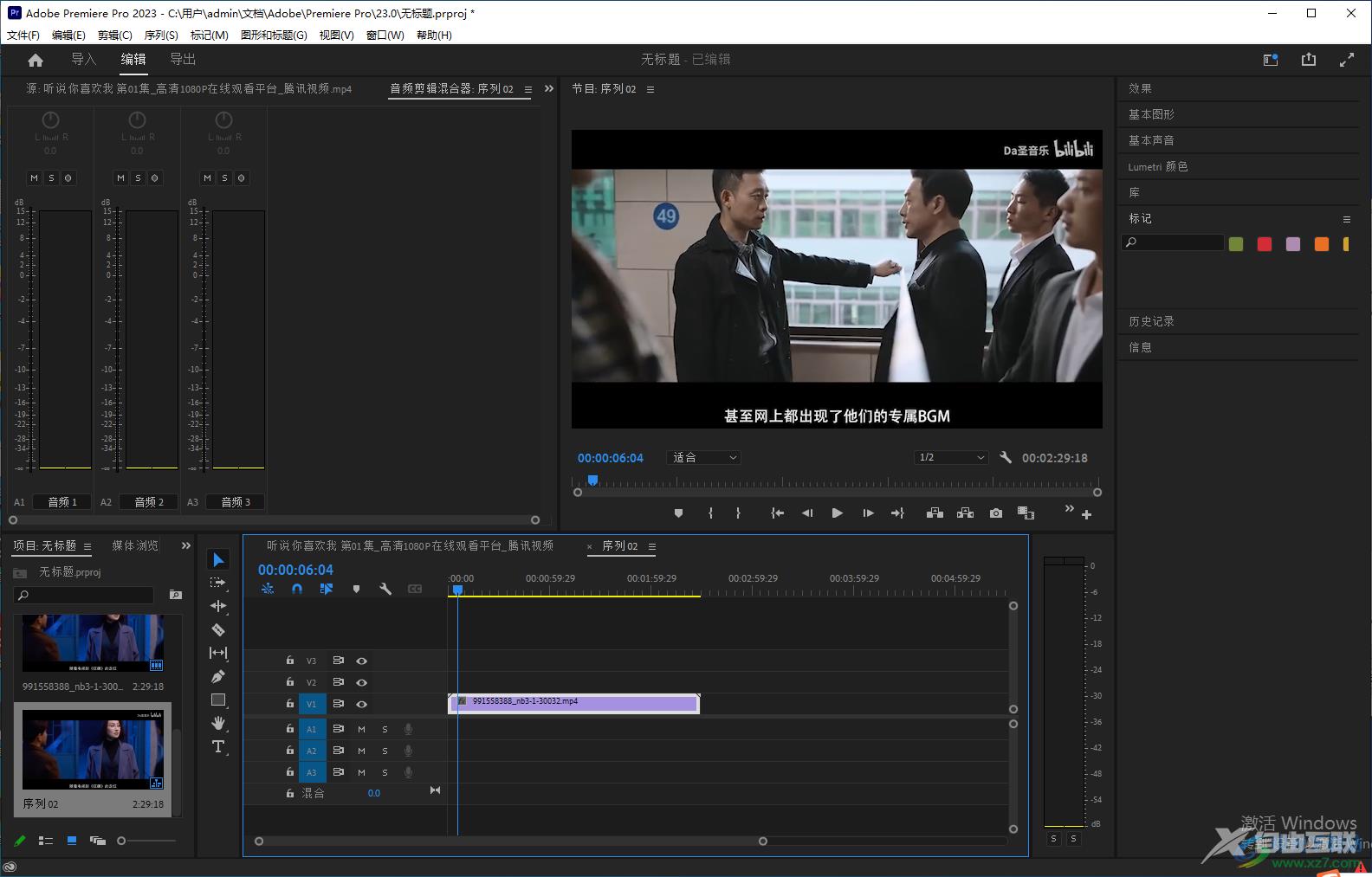Viewport: 1372px width, 877px height.
Task: Open Program monitor settings wrench
Action: (1006, 457)
